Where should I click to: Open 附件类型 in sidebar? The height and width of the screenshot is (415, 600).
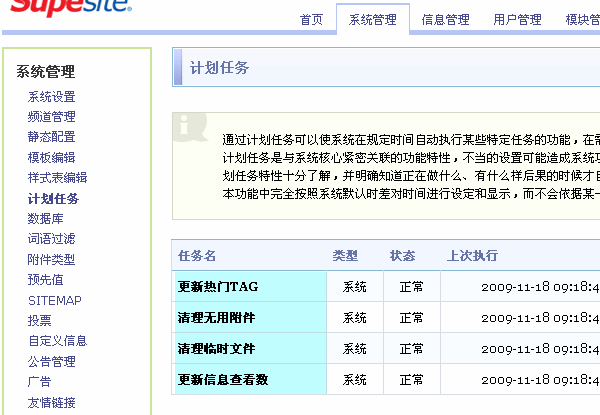click(51, 259)
